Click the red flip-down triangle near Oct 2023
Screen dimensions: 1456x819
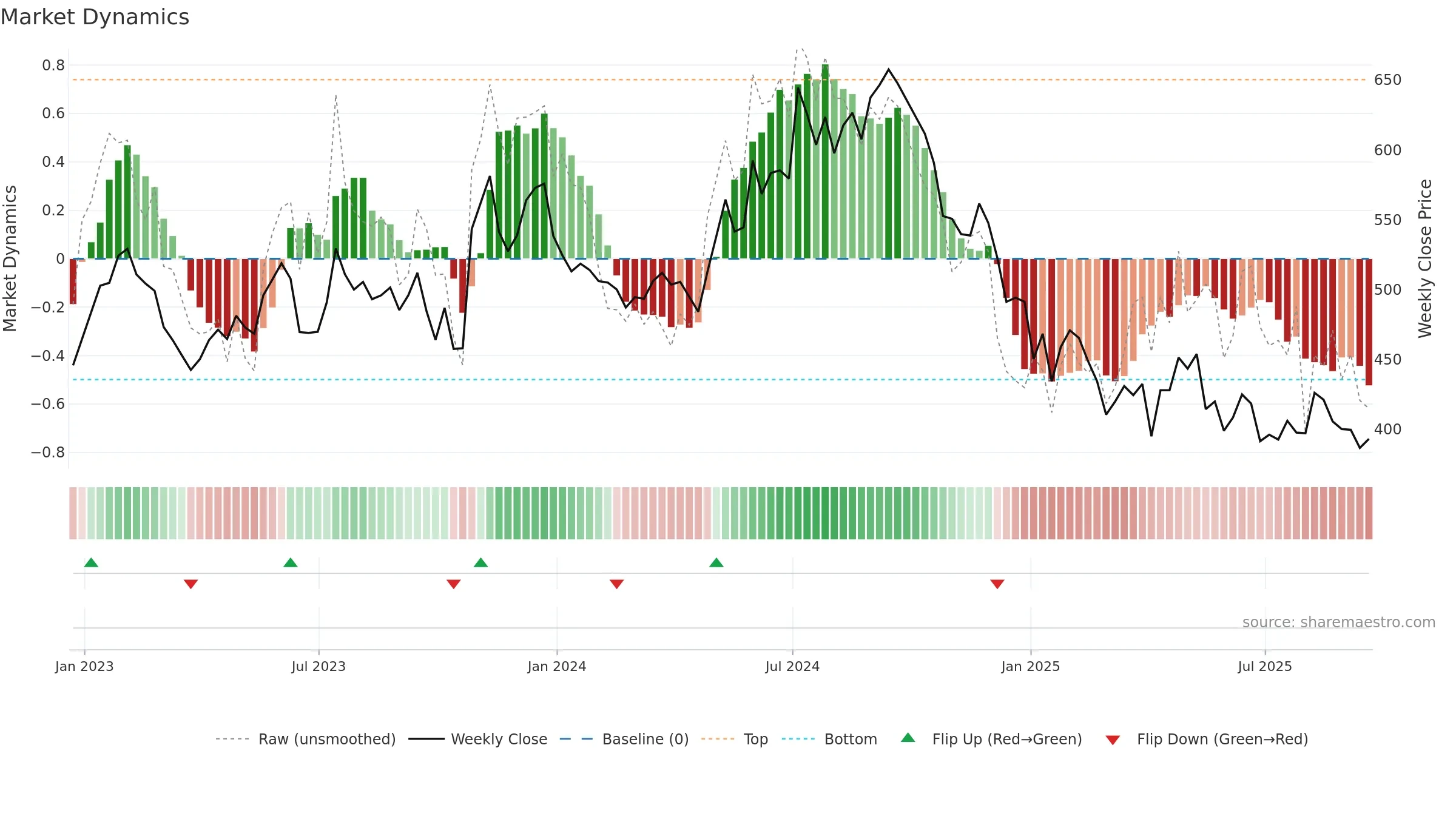(454, 584)
